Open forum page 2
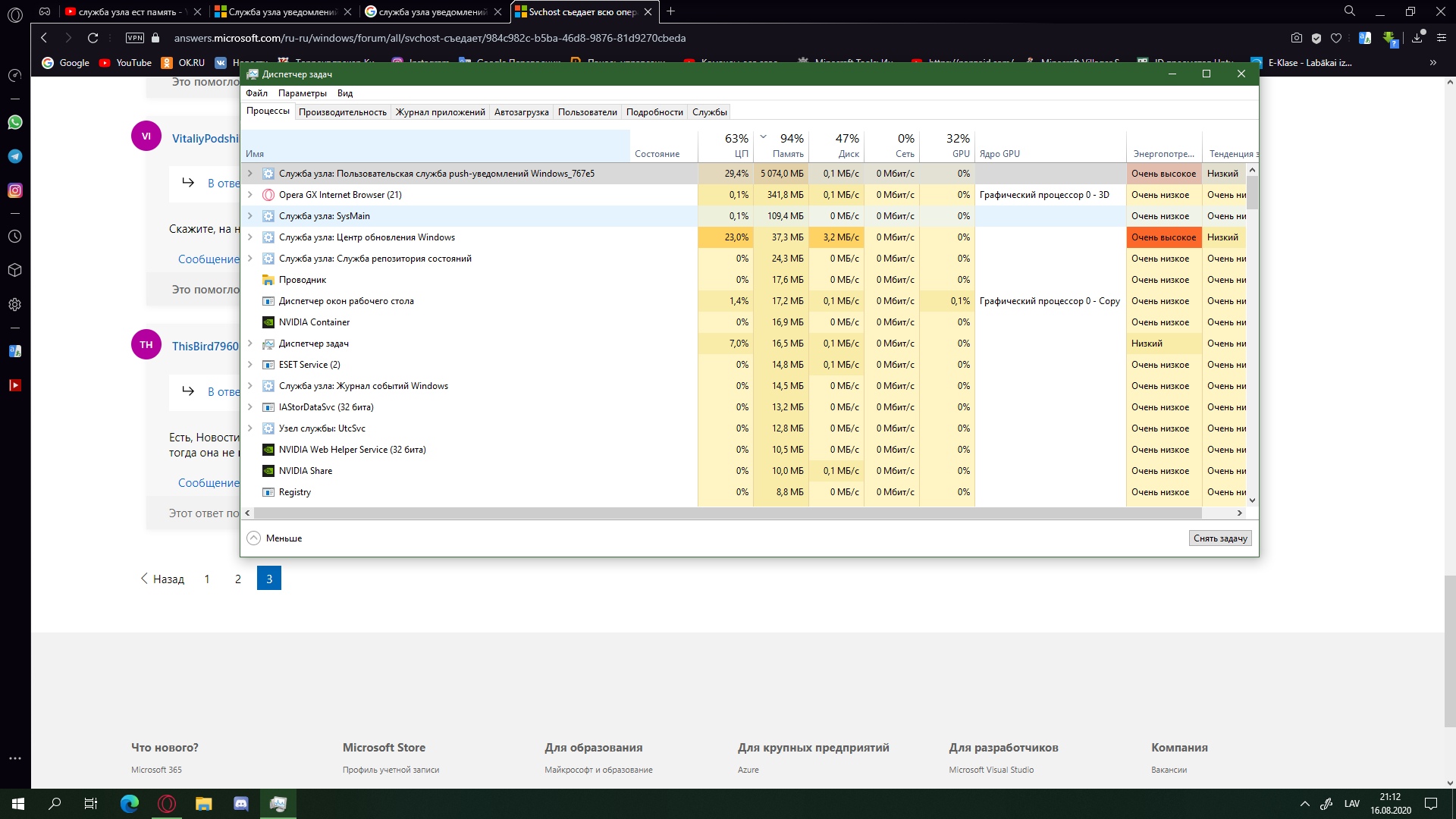 click(237, 579)
